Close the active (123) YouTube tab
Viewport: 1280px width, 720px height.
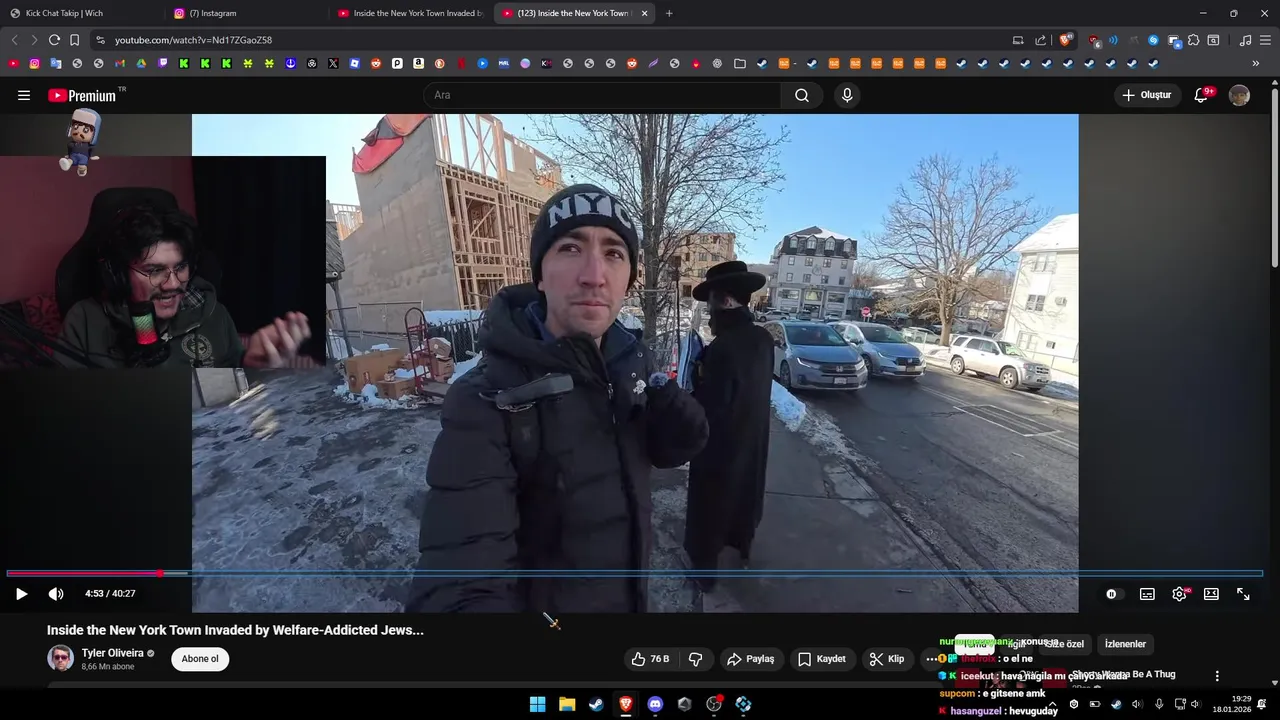point(644,13)
